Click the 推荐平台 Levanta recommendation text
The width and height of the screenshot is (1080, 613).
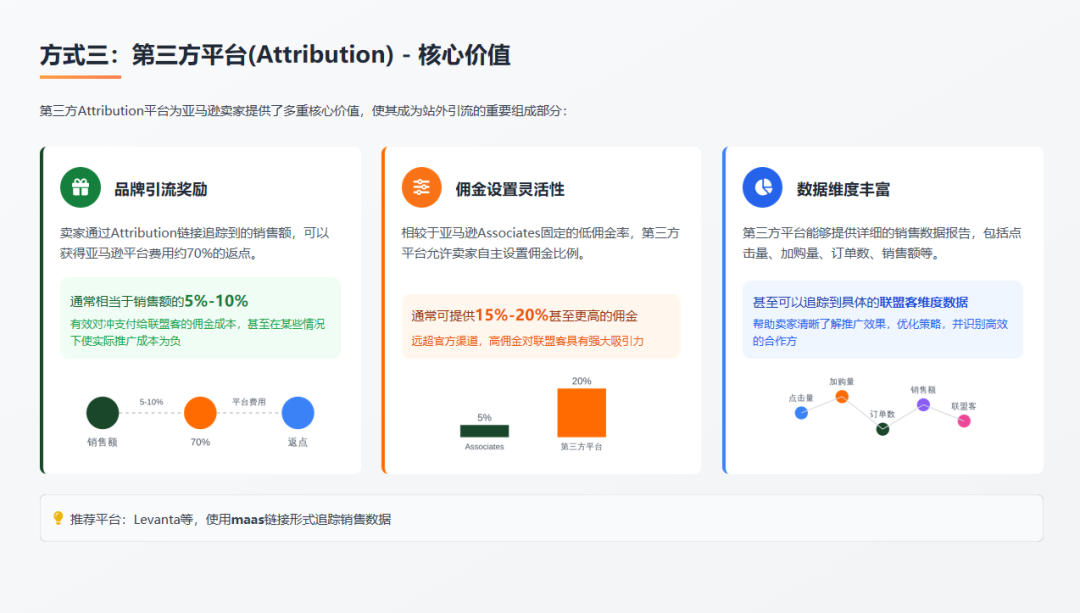click(230, 519)
